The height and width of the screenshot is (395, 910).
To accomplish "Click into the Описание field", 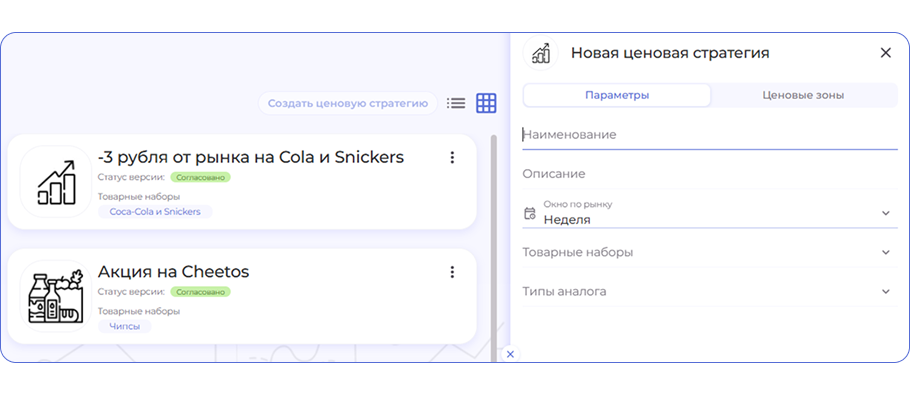I will point(710,174).
